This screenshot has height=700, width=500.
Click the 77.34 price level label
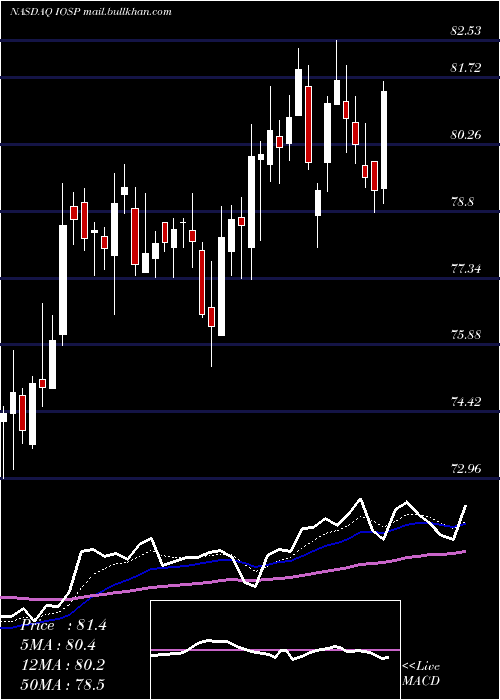[x=466, y=269]
